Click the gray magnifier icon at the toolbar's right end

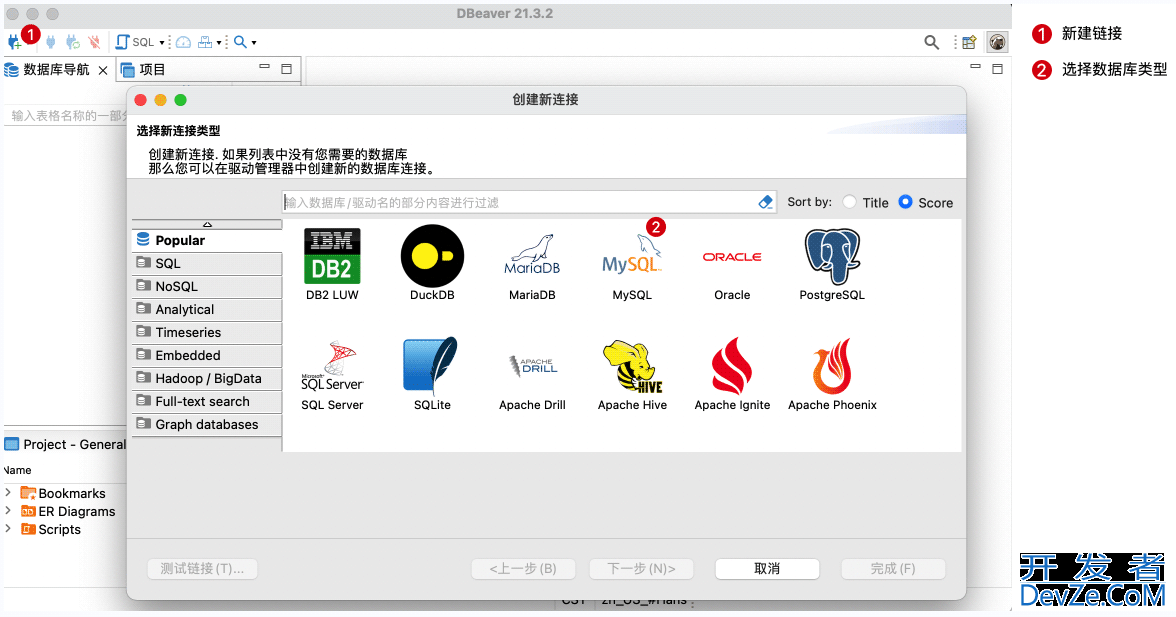tap(931, 42)
